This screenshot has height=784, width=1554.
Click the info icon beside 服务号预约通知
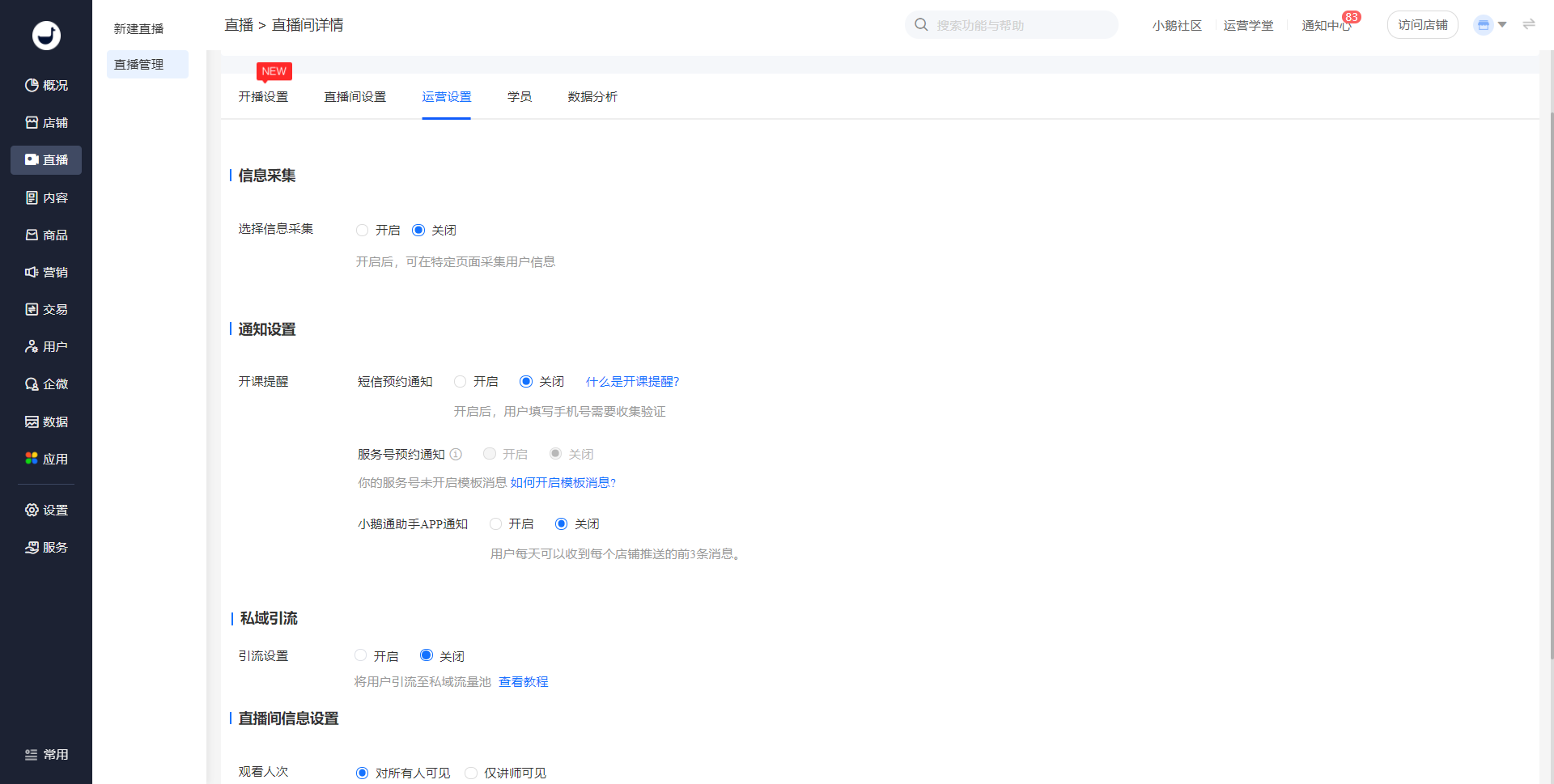click(456, 454)
